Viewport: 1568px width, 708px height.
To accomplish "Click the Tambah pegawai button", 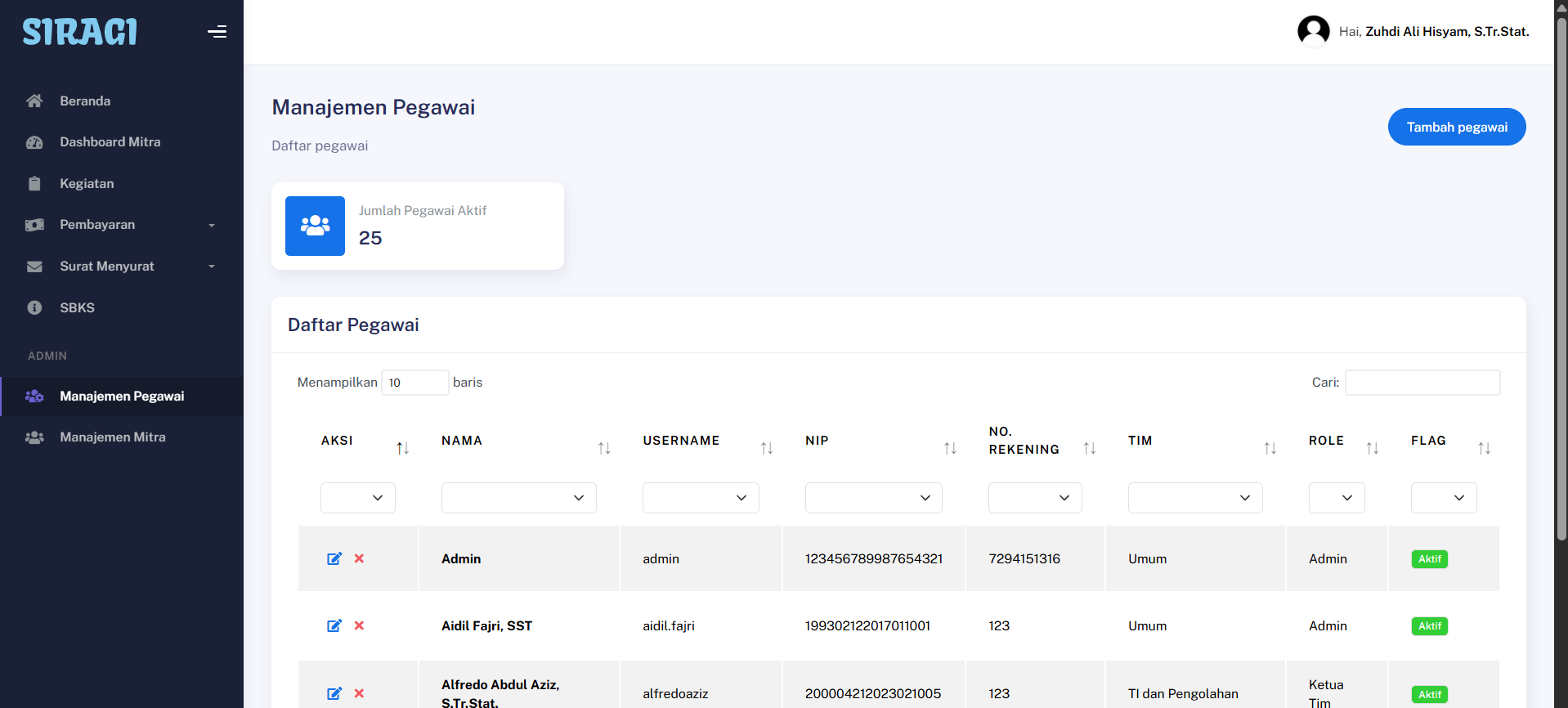I will tap(1456, 127).
